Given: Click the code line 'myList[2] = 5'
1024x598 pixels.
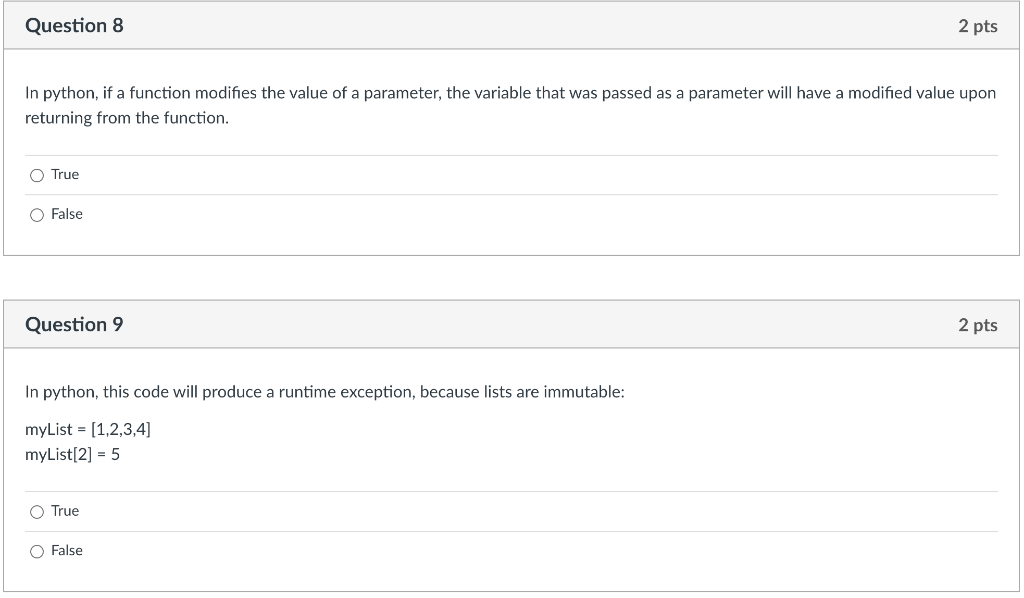Looking at the screenshot, I should point(72,454).
